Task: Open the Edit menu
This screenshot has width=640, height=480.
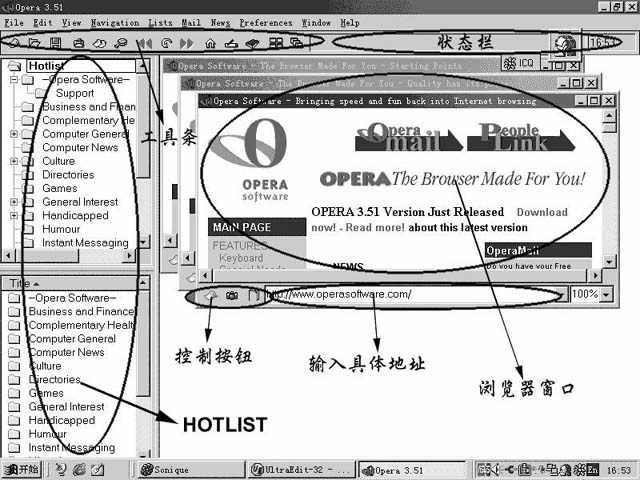Action: click(x=43, y=23)
